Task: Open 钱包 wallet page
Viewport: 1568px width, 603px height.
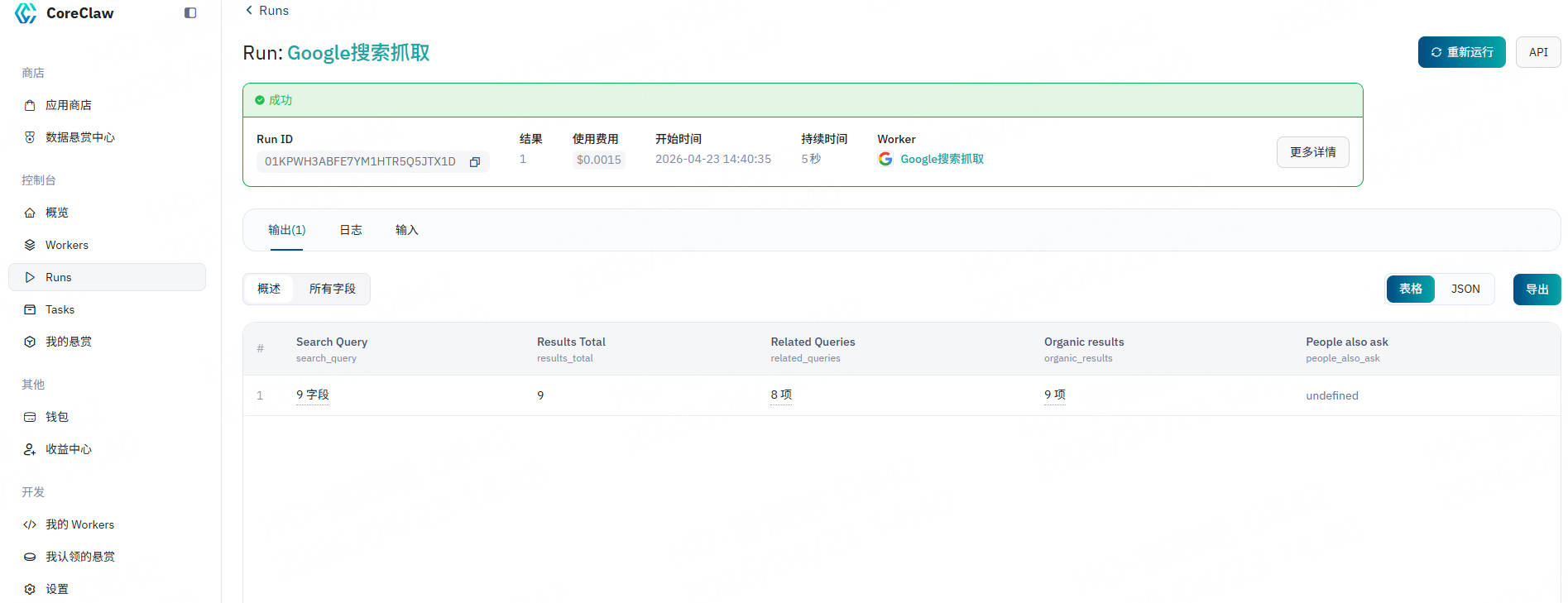Action: 56,418
